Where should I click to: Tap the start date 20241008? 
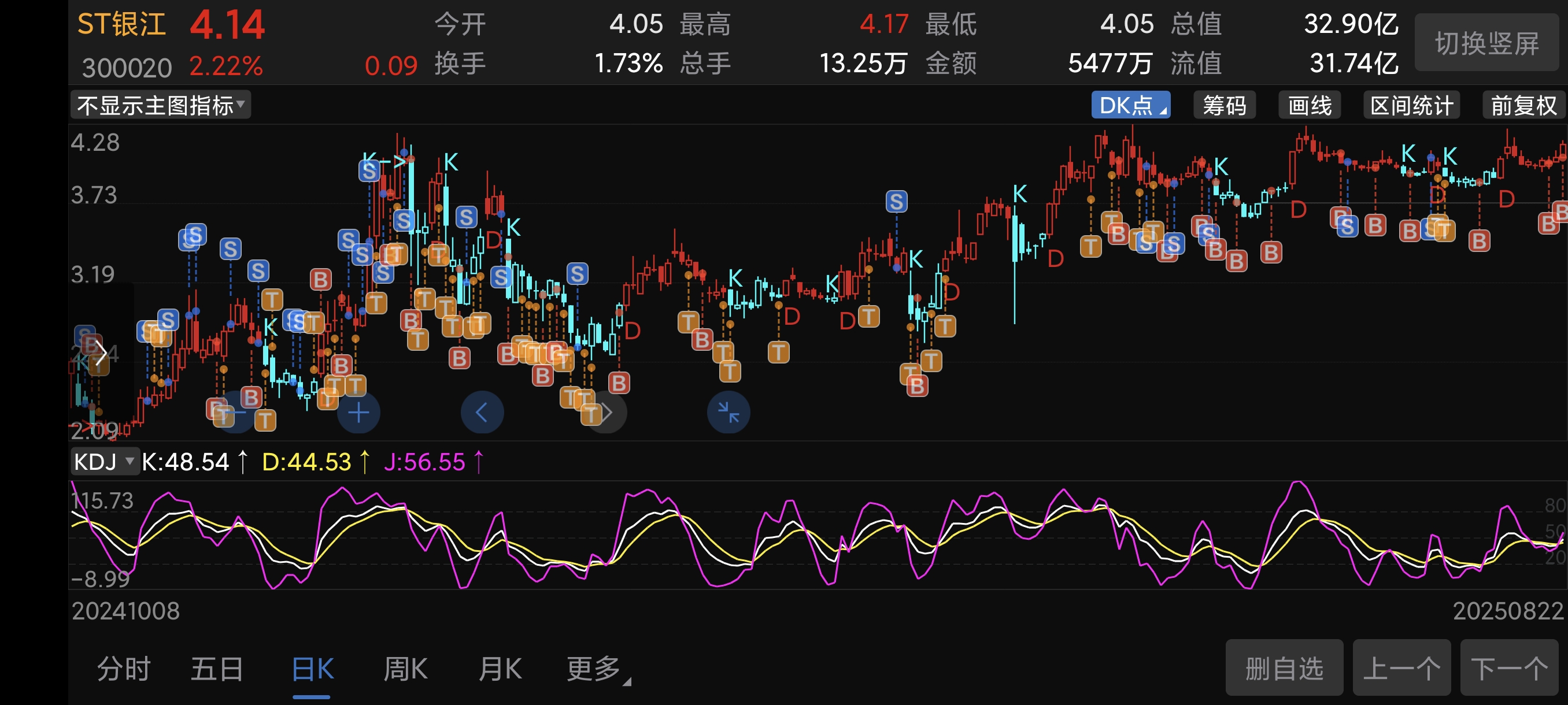point(125,611)
